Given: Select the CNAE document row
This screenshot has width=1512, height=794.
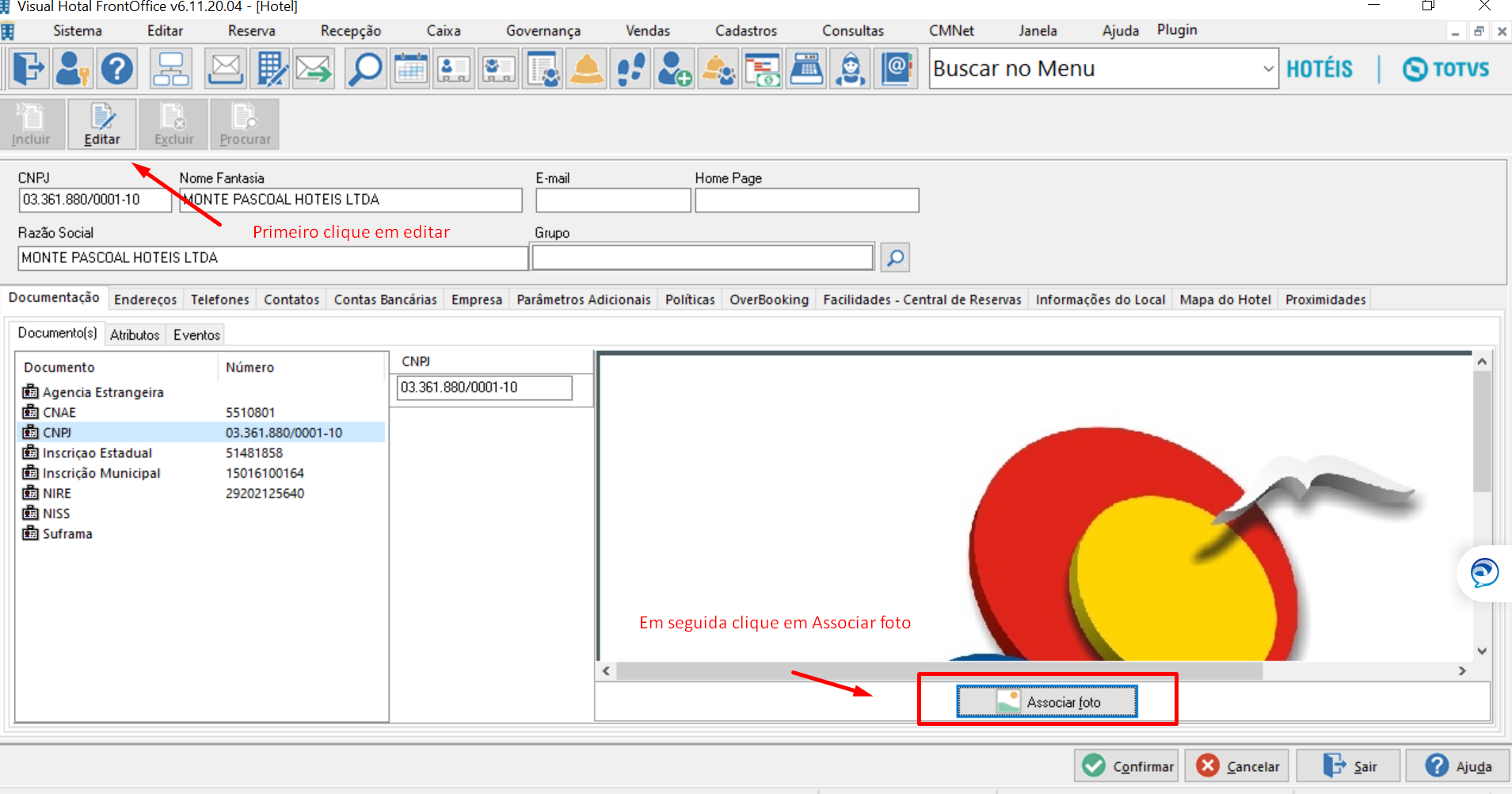Looking at the screenshot, I should 201,412.
